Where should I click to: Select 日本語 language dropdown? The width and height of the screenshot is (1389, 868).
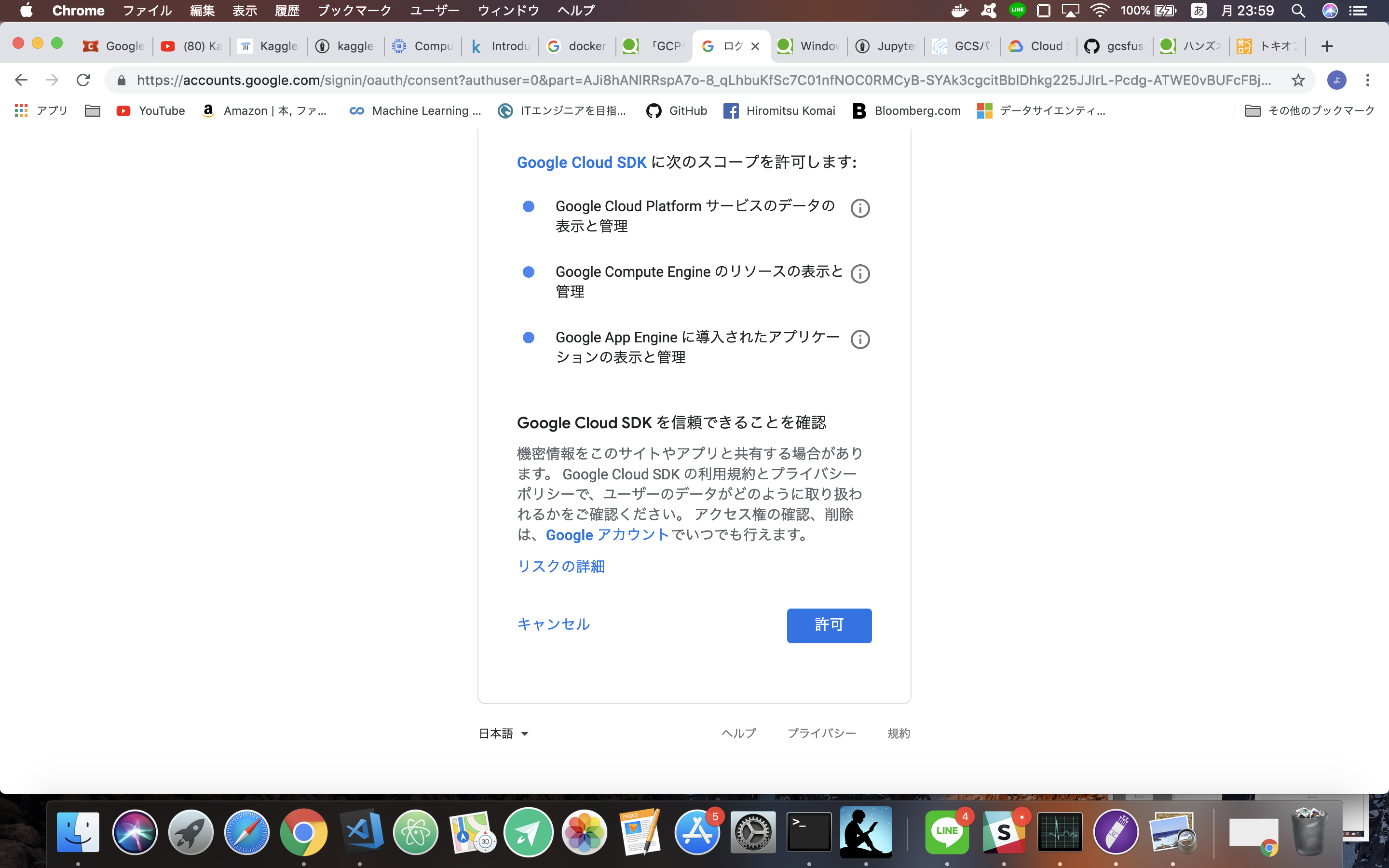click(503, 733)
